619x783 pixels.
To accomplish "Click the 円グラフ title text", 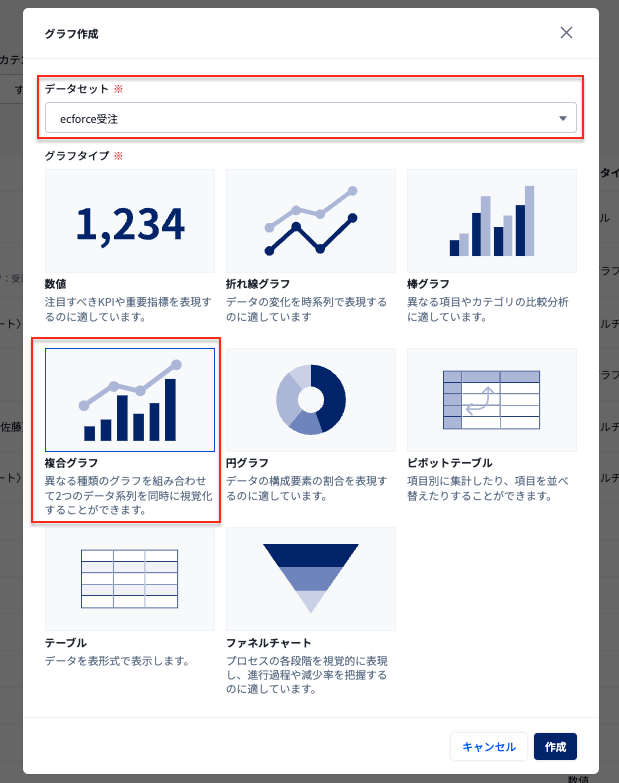I will (247, 463).
